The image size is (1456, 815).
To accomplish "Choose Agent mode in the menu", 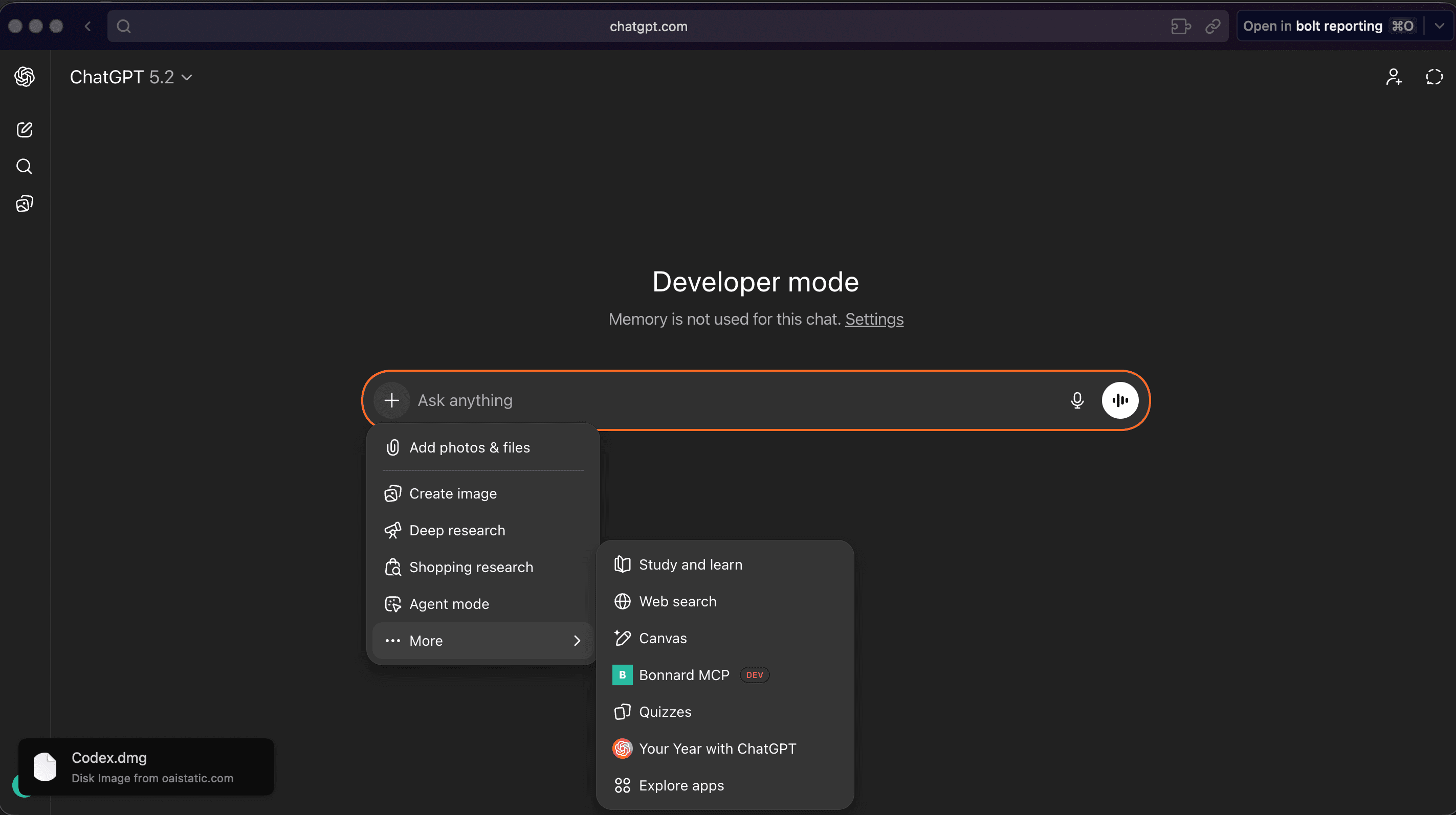I will (x=449, y=603).
